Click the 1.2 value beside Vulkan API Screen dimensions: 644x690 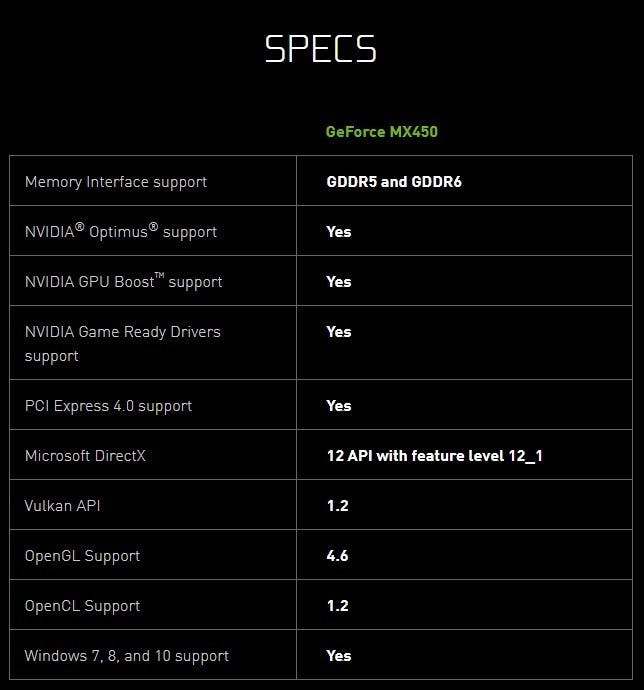coord(337,506)
